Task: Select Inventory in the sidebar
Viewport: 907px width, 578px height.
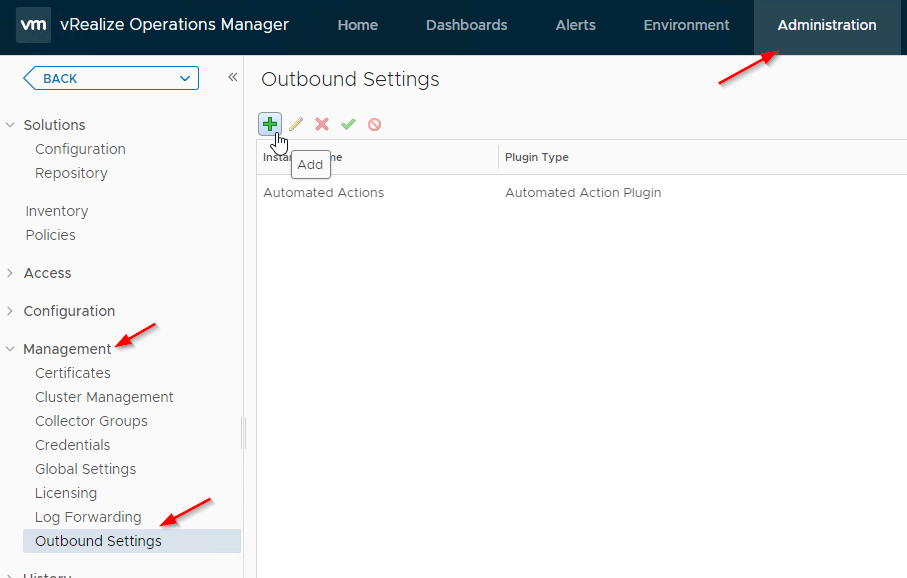Action: 57,211
